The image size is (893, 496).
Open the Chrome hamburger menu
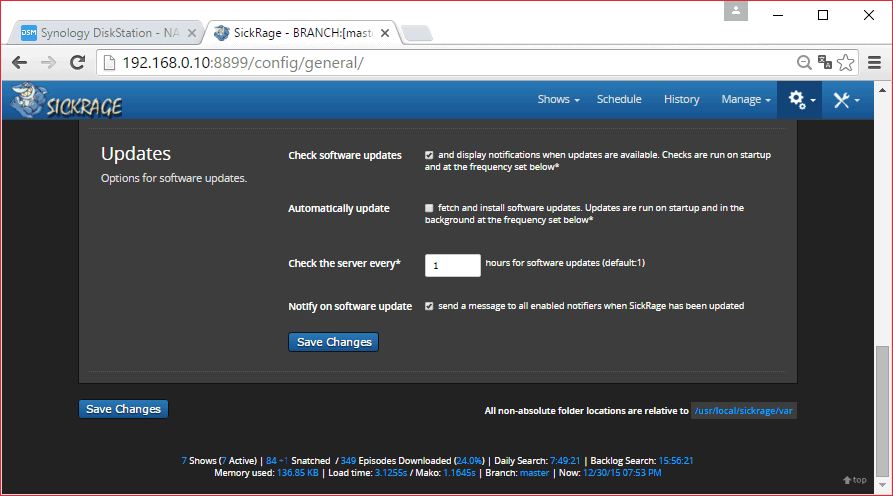pyautogui.click(x=874, y=63)
